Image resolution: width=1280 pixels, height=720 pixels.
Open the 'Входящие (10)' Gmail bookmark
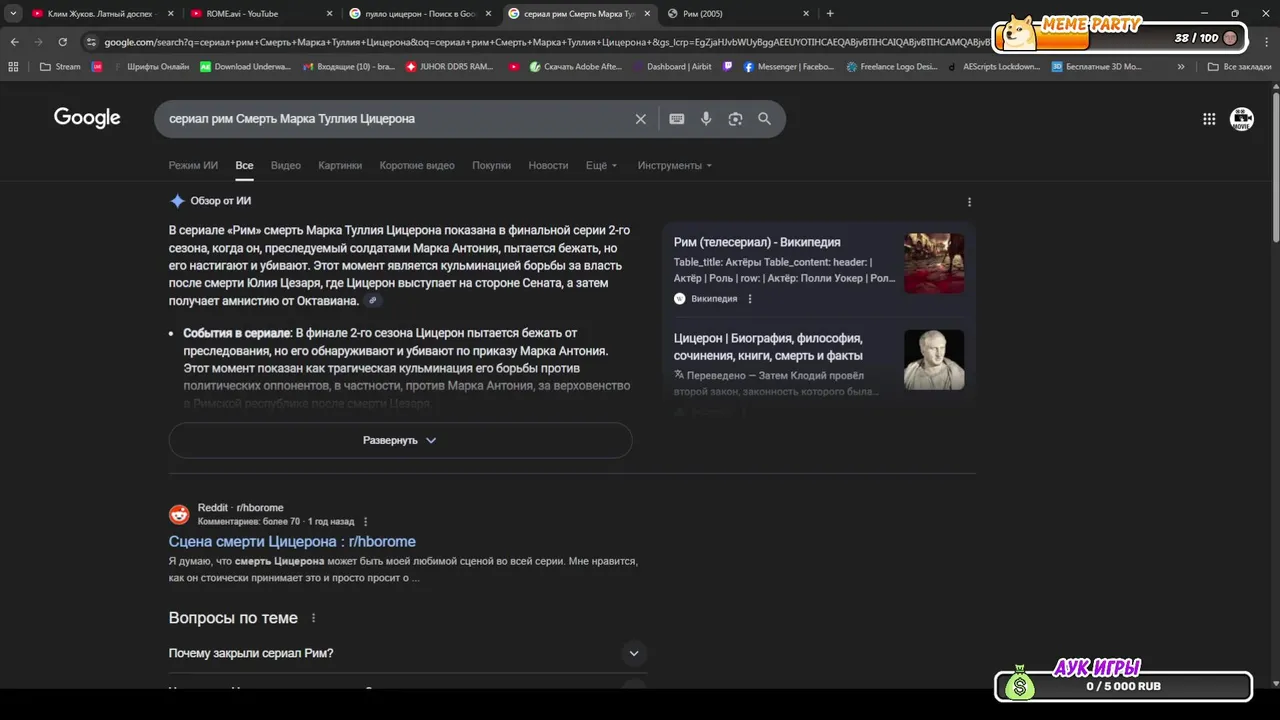click(349, 67)
